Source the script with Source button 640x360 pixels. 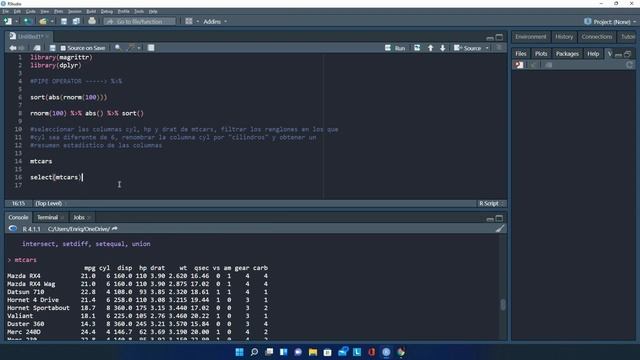(x=468, y=48)
